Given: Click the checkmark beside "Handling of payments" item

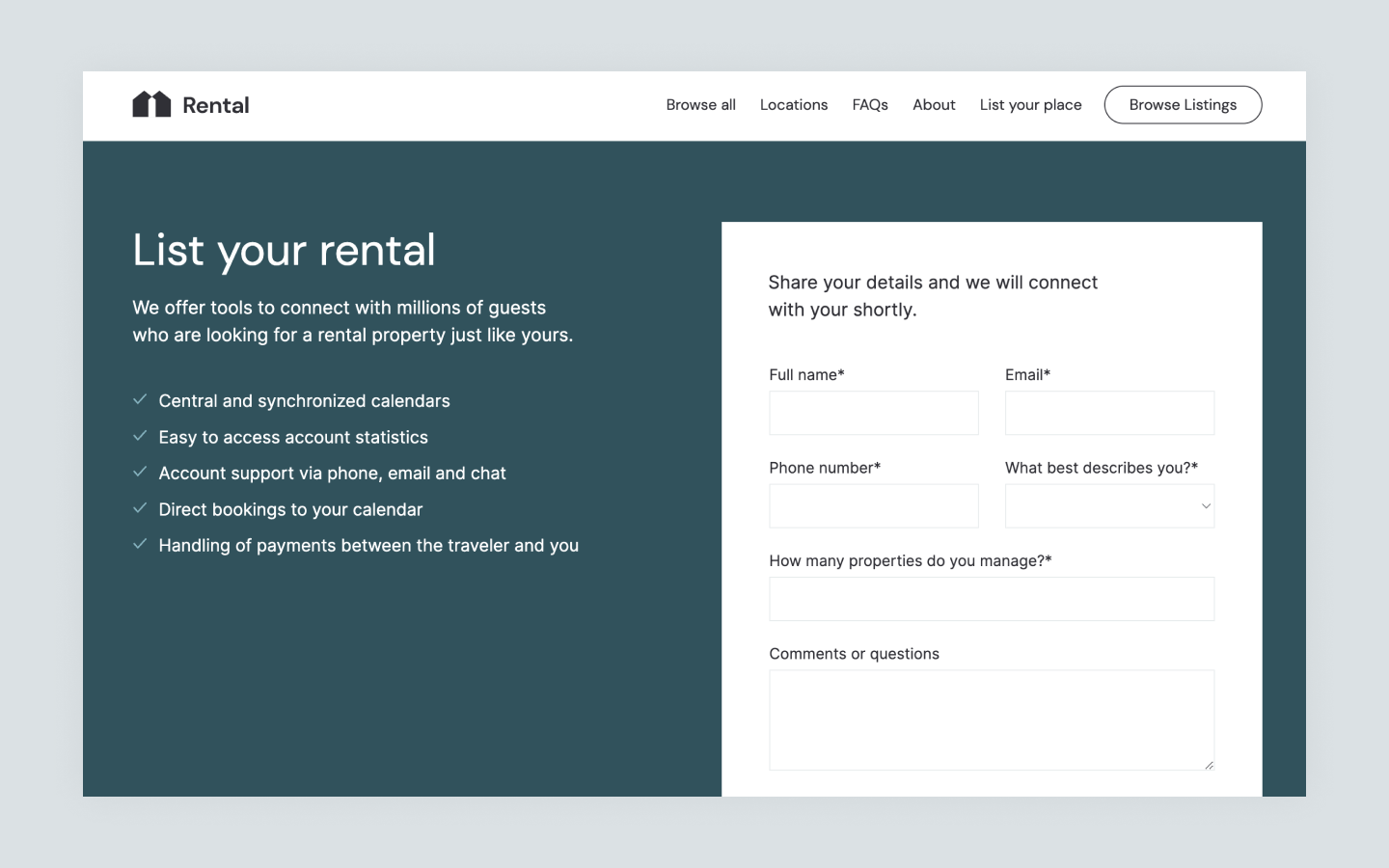Looking at the screenshot, I should (140, 543).
